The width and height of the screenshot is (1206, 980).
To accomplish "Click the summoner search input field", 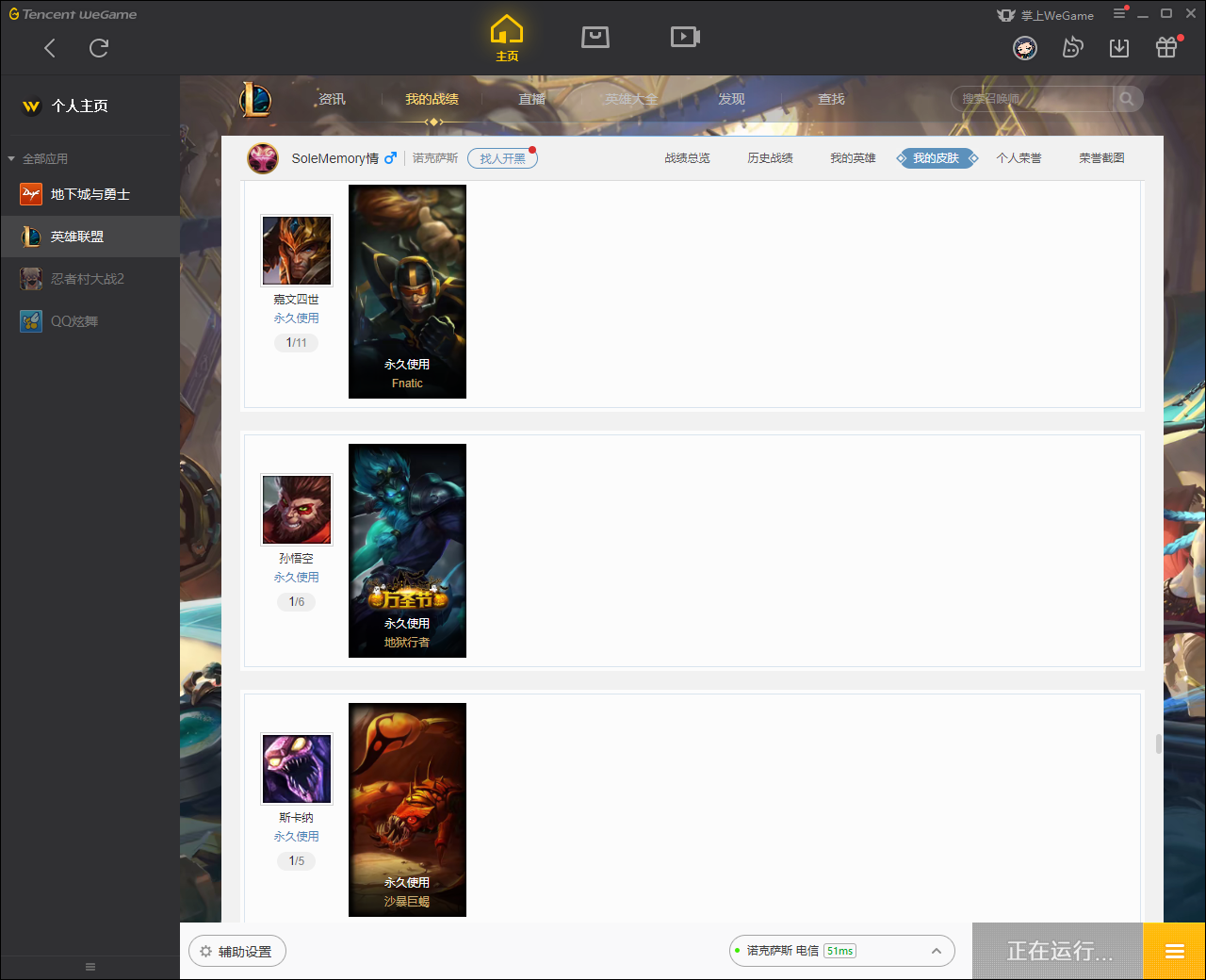I will pyautogui.click(x=1033, y=99).
